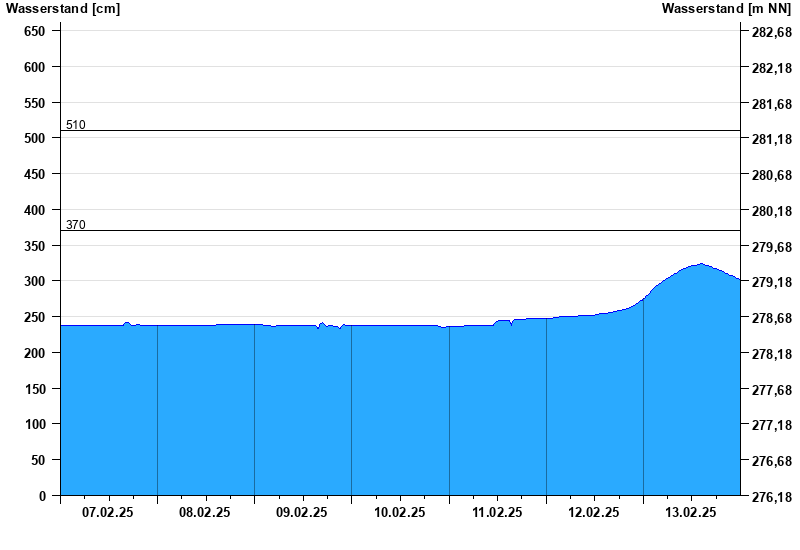The height and width of the screenshot is (550, 800).
Task: Click the 279,18 label on the right axis
Action: pyautogui.click(x=772, y=282)
